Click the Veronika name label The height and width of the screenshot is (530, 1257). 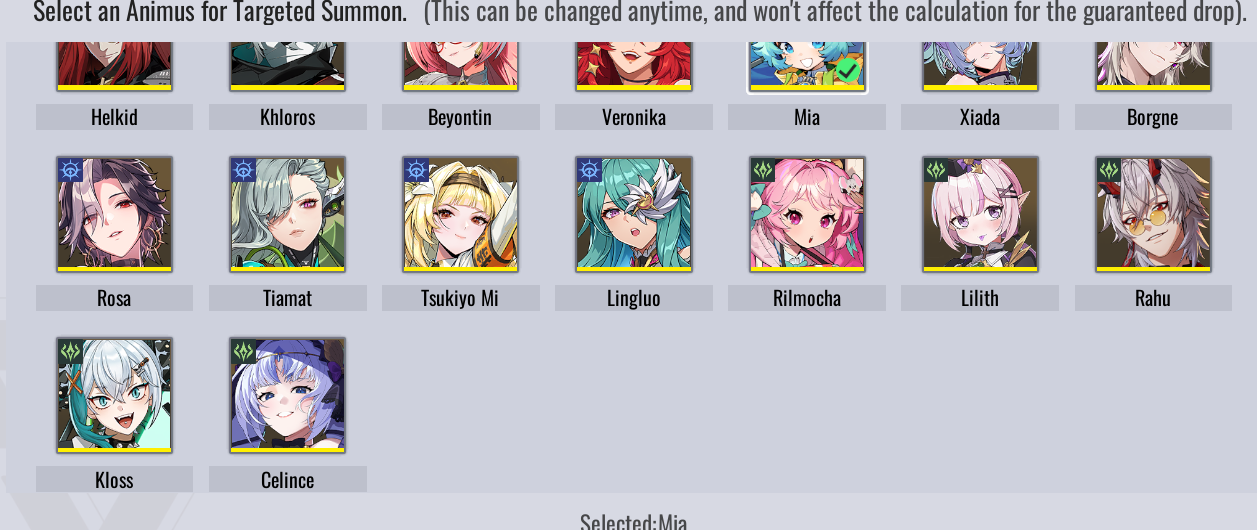tap(634, 117)
